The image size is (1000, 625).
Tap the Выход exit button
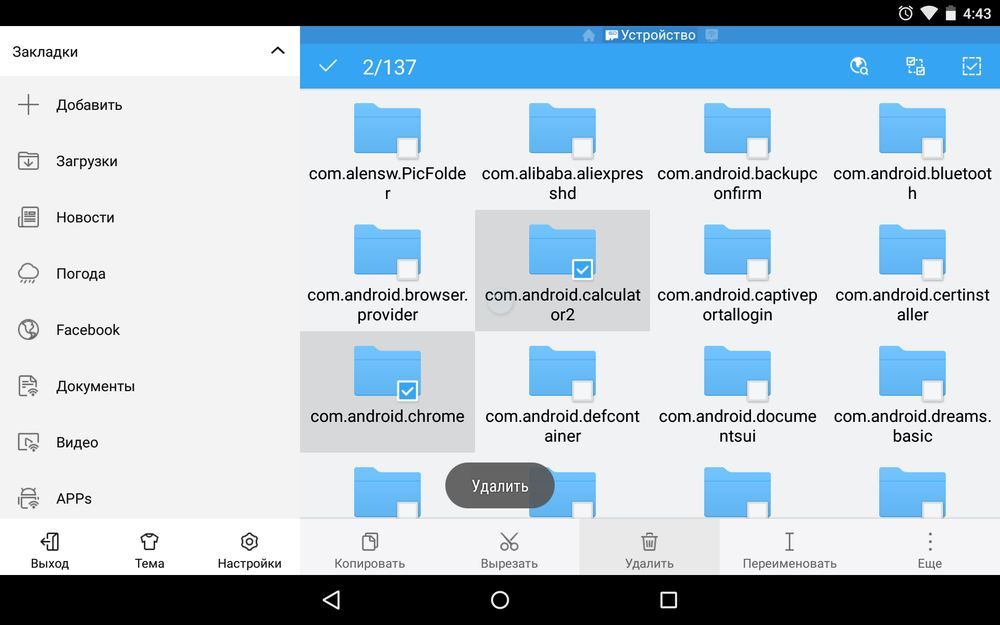tap(50, 551)
